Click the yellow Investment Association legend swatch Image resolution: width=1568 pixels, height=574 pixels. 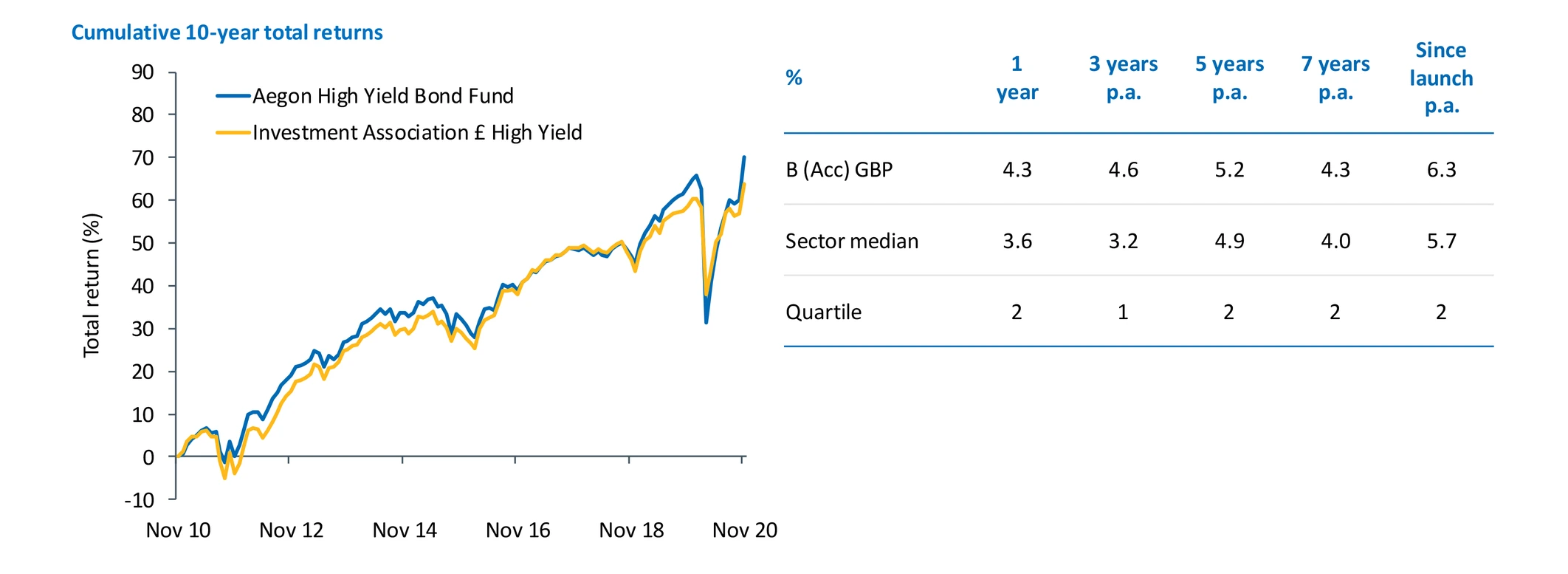coord(233,133)
